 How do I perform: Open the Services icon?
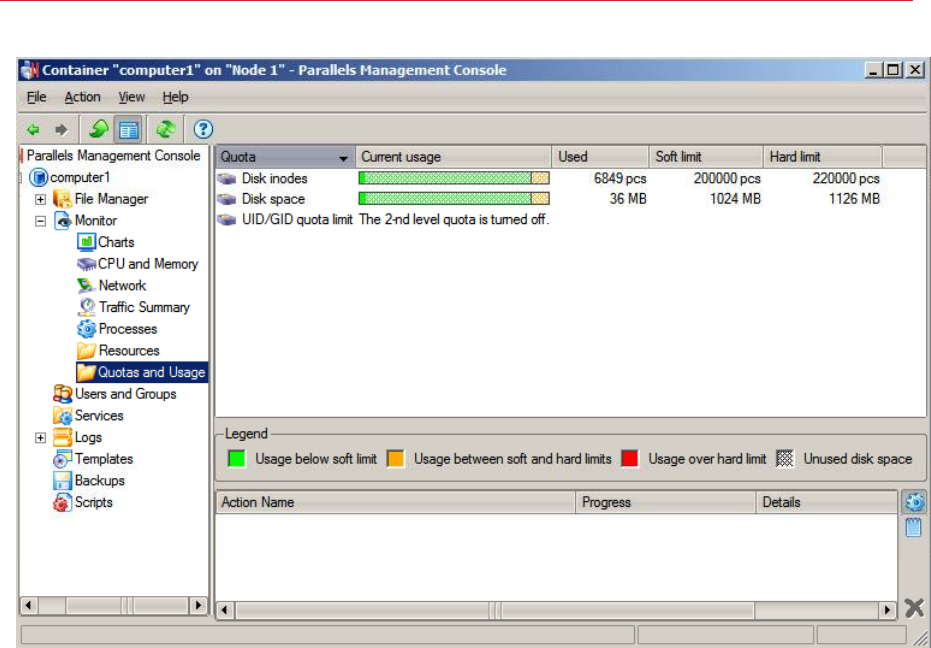(62, 416)
